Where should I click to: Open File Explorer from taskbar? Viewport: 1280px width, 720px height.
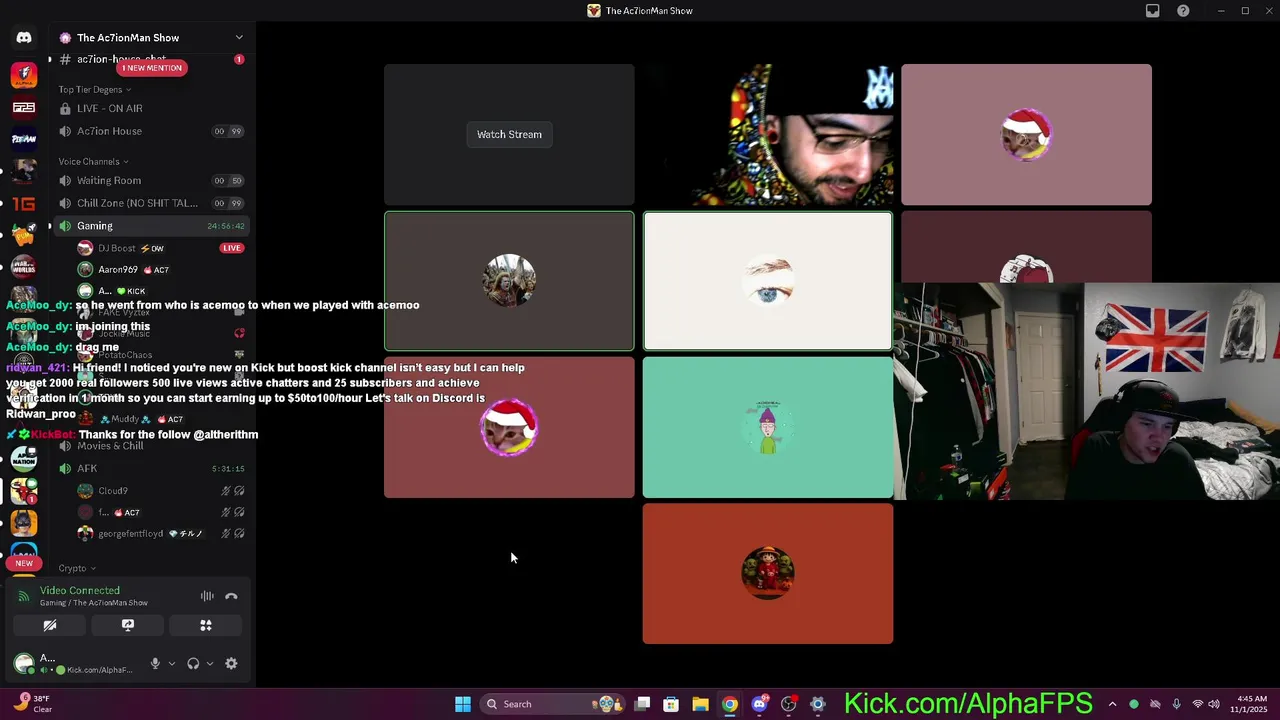pos(700,704)
